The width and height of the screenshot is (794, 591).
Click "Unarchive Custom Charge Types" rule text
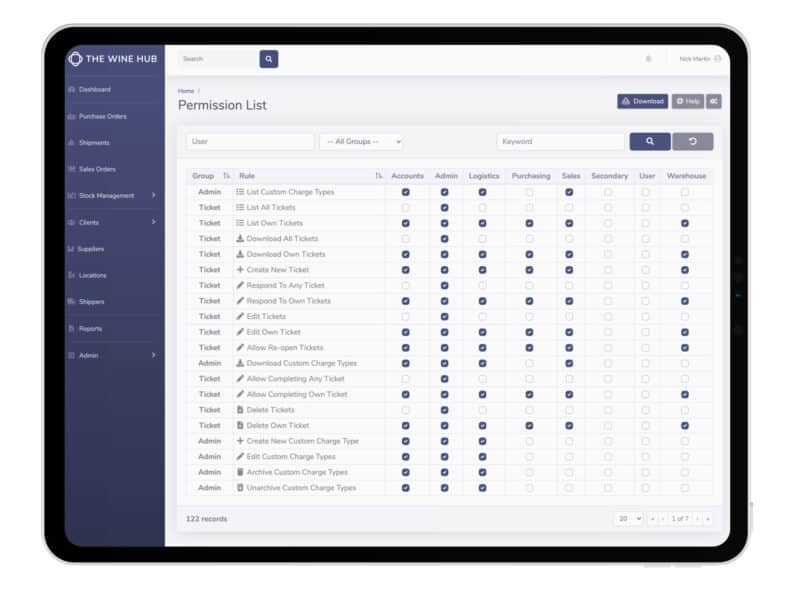pyautogui.click(x=301, y=488)
